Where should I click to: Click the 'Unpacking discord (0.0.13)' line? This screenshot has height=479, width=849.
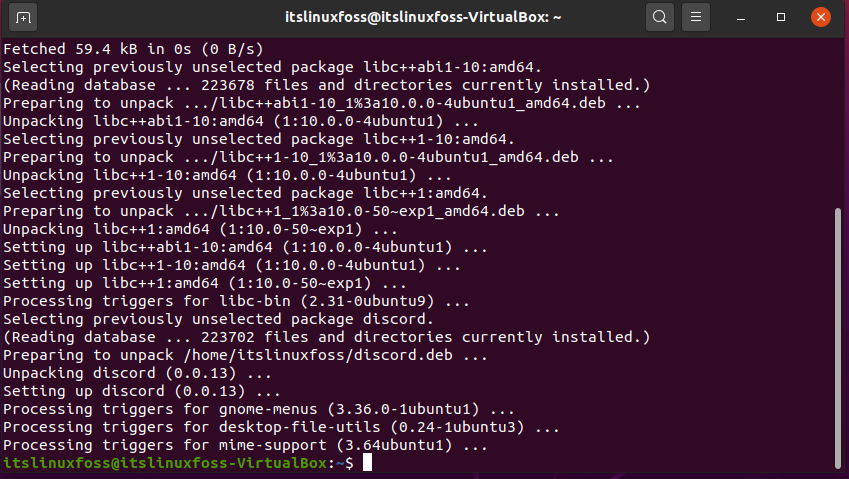click(x=137, y=373)
